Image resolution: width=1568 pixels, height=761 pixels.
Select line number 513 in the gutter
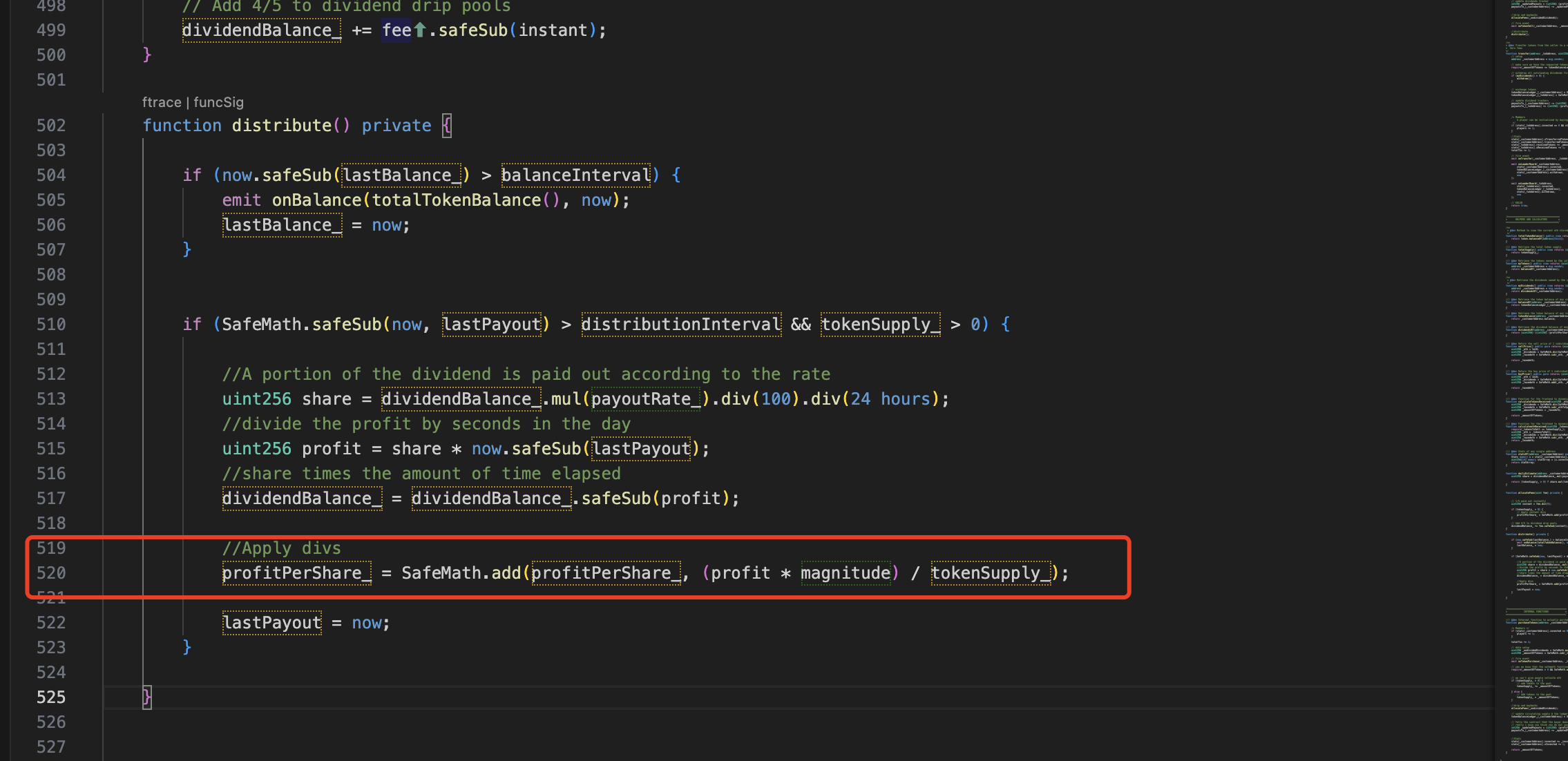(x=51, y=399)
